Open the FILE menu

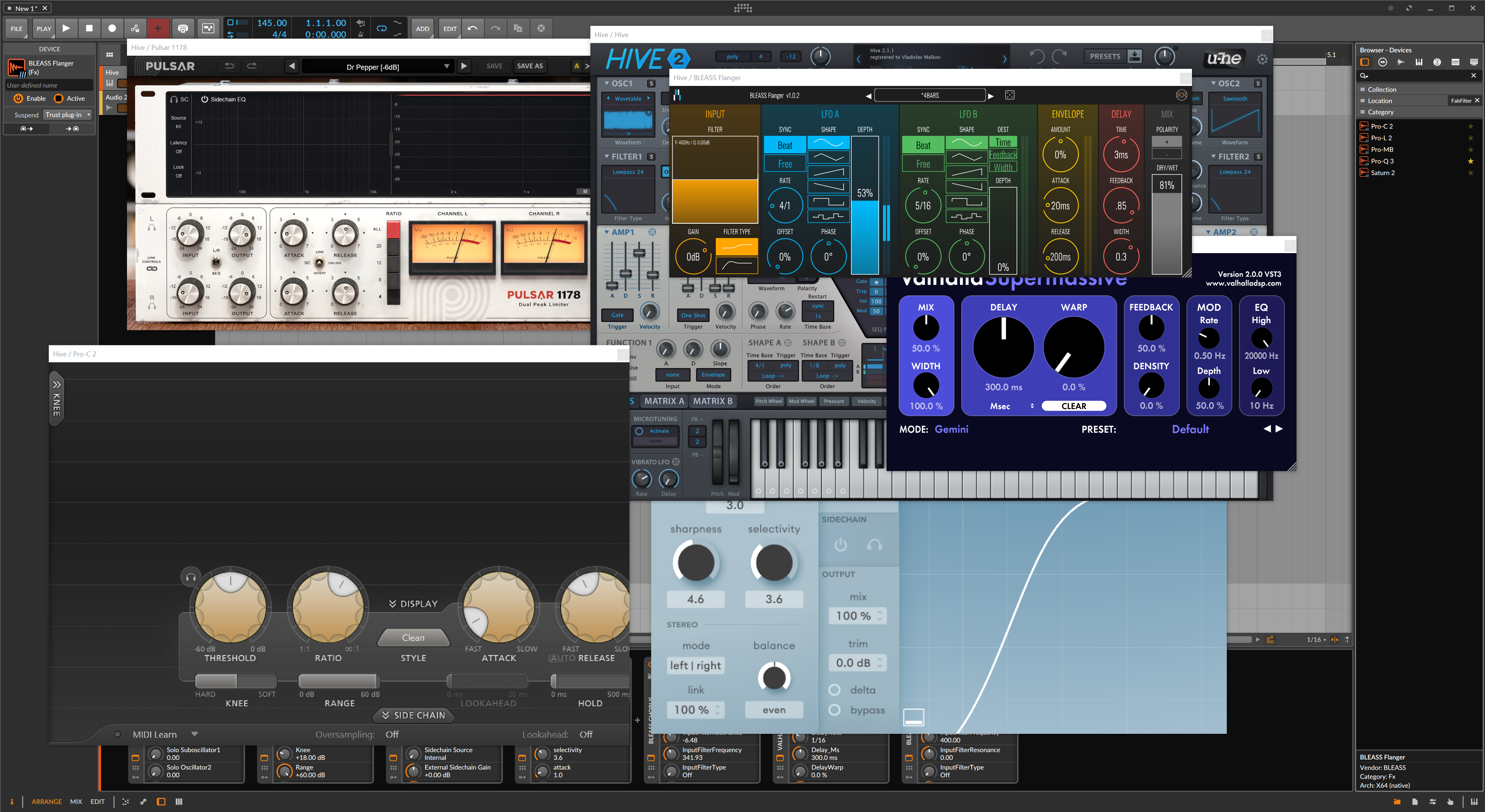(x=17, y=28)
